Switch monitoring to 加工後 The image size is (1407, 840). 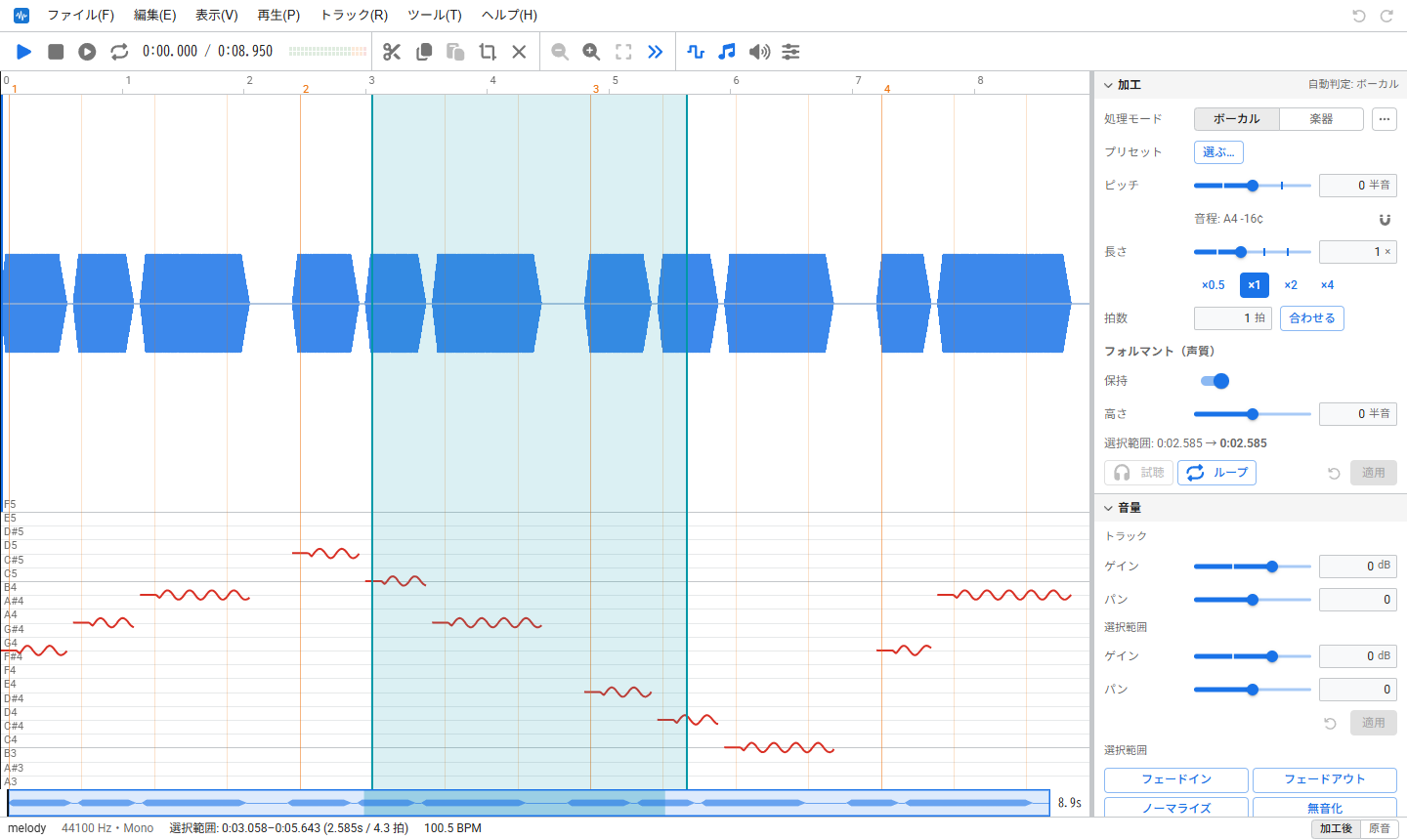1336,828
